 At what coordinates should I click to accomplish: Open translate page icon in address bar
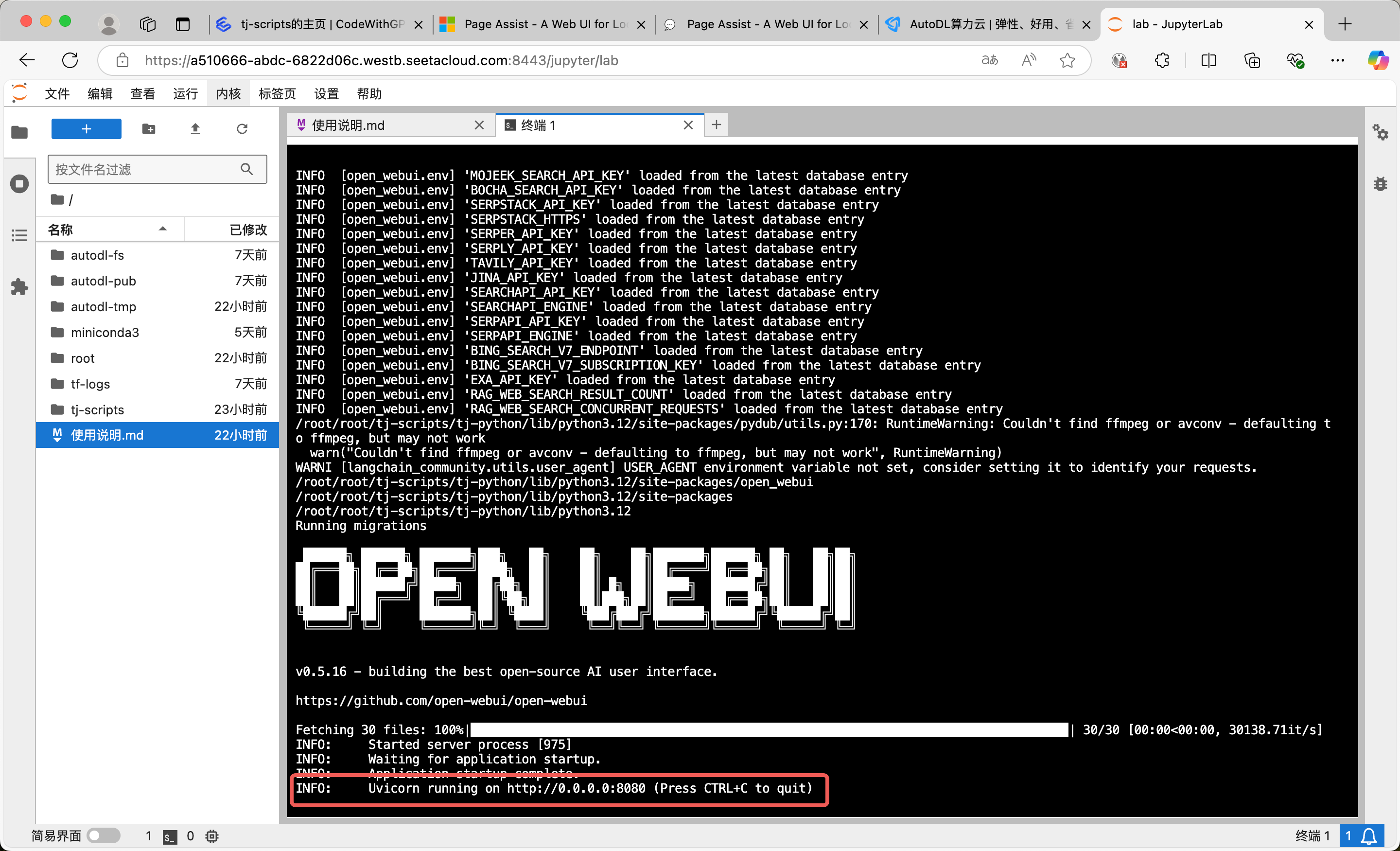(990, 60)
